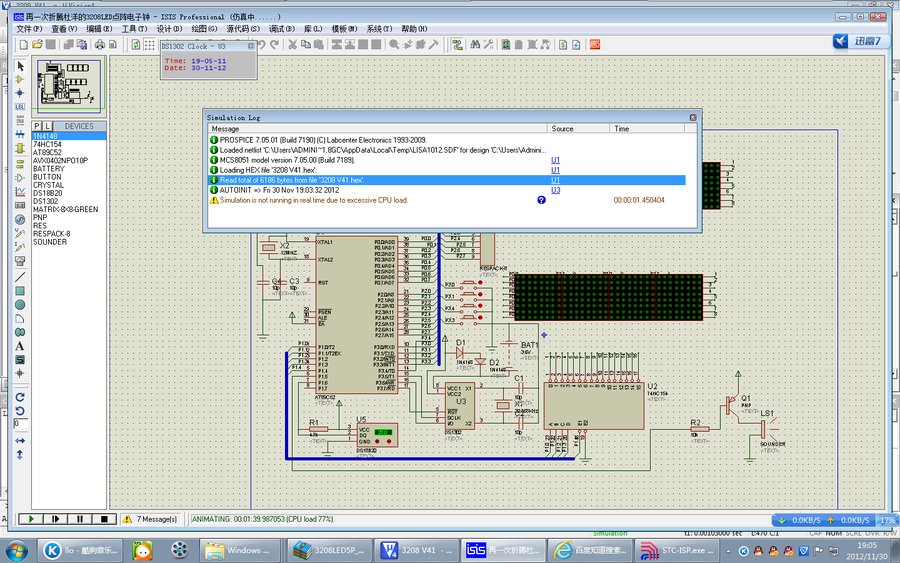The image size is (900, 563).
Task: Click the Step simulation button
Action: coord(54,519)
